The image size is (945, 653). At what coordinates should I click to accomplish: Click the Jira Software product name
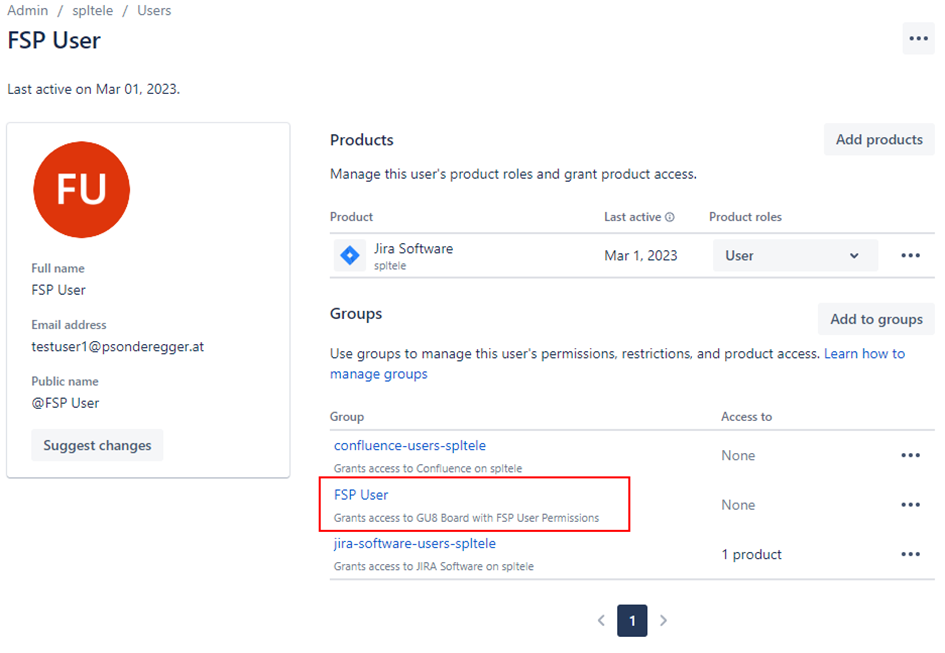point(413,248)
